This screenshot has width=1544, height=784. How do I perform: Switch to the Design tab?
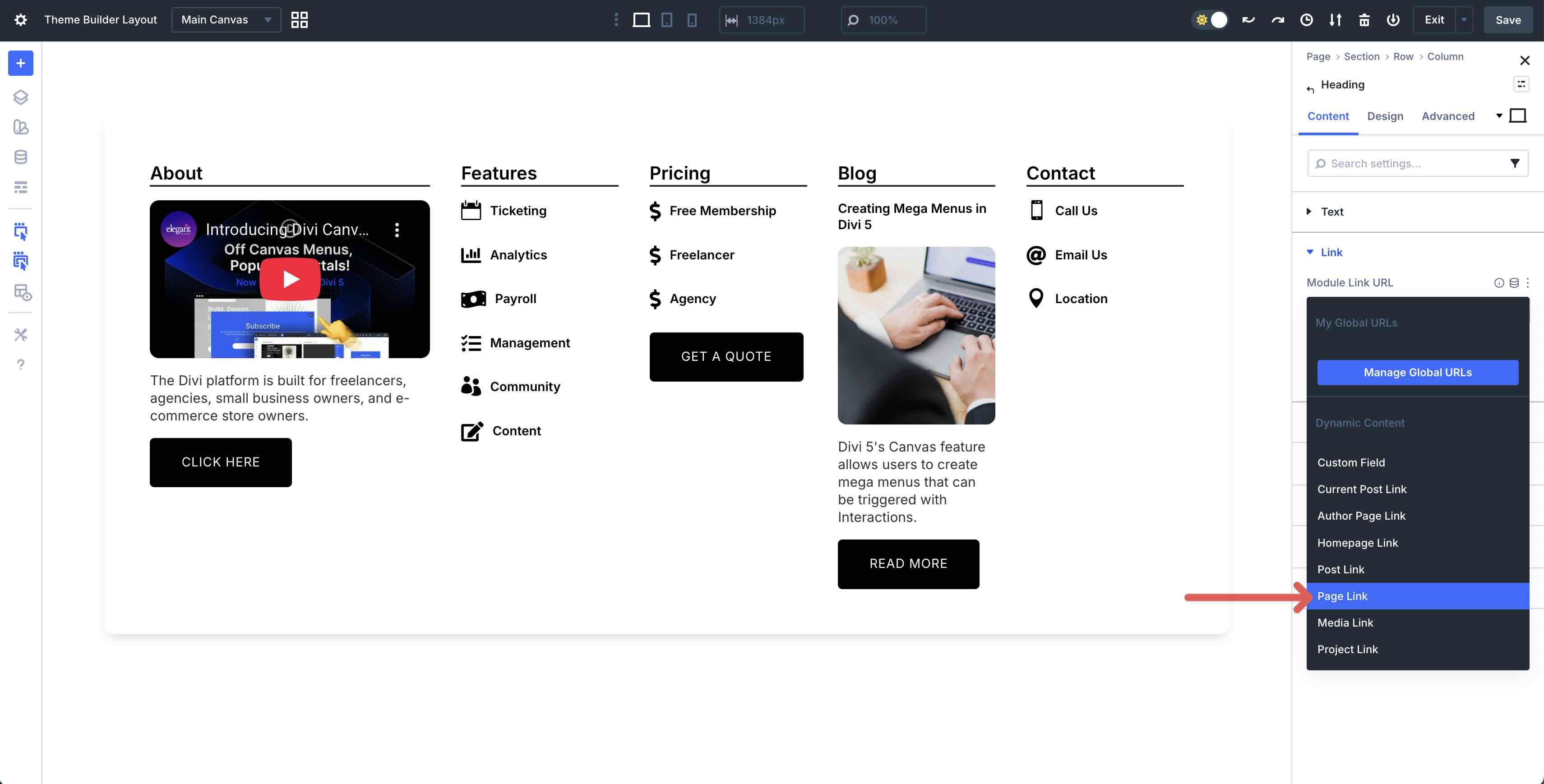1385,115
